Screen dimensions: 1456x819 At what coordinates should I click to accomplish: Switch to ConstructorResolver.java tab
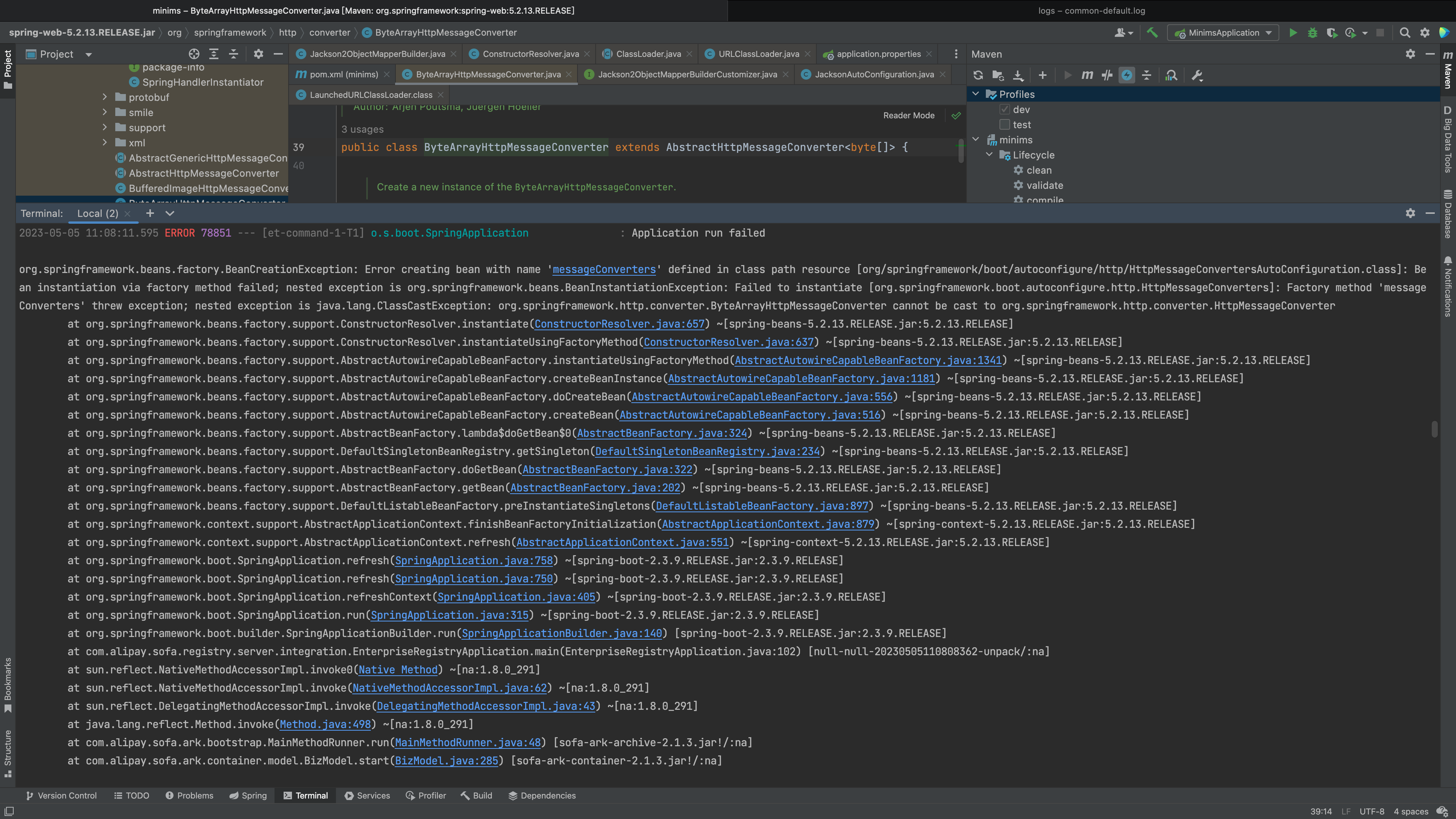coord(530,54)
